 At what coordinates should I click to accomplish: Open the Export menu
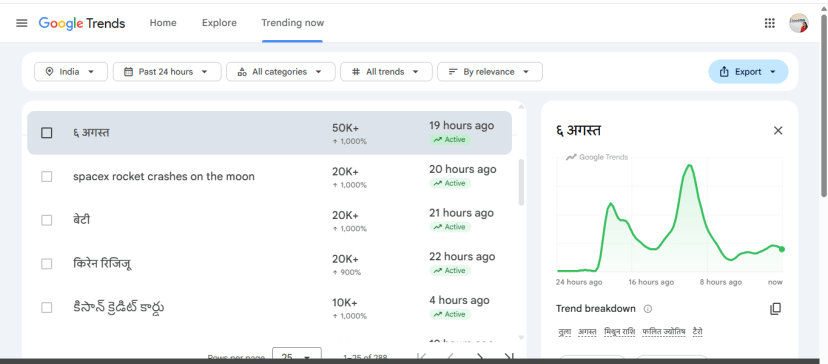[x=748, y=72]
